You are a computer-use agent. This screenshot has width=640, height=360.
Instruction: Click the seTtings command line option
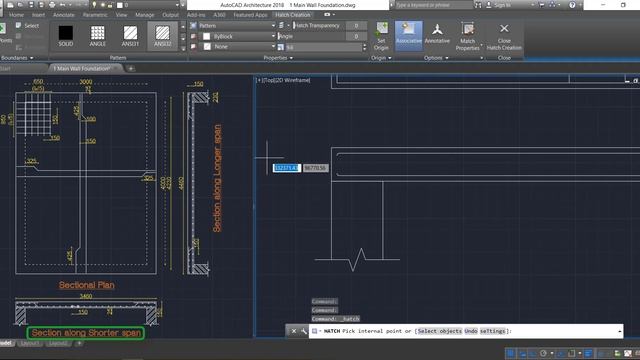(x=493, y=331)
